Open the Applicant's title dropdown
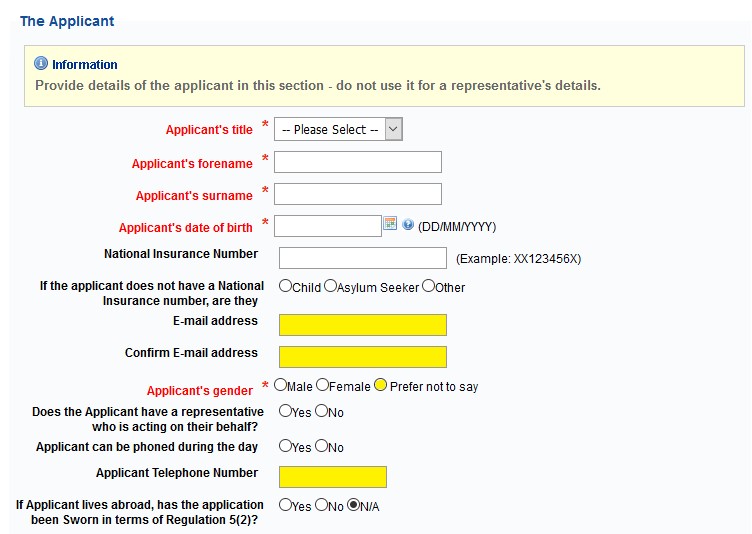This screenshot has height=534, width=752. click(338, 129)
